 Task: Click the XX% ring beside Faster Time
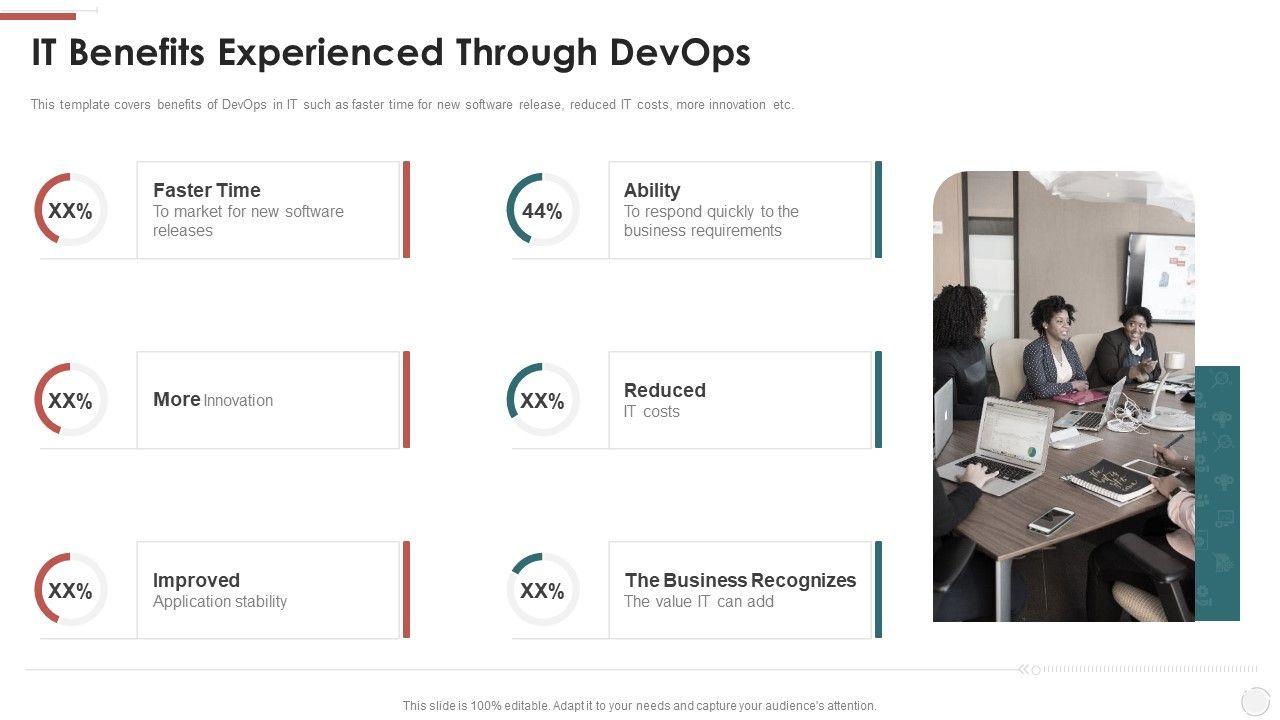[70, 210]
